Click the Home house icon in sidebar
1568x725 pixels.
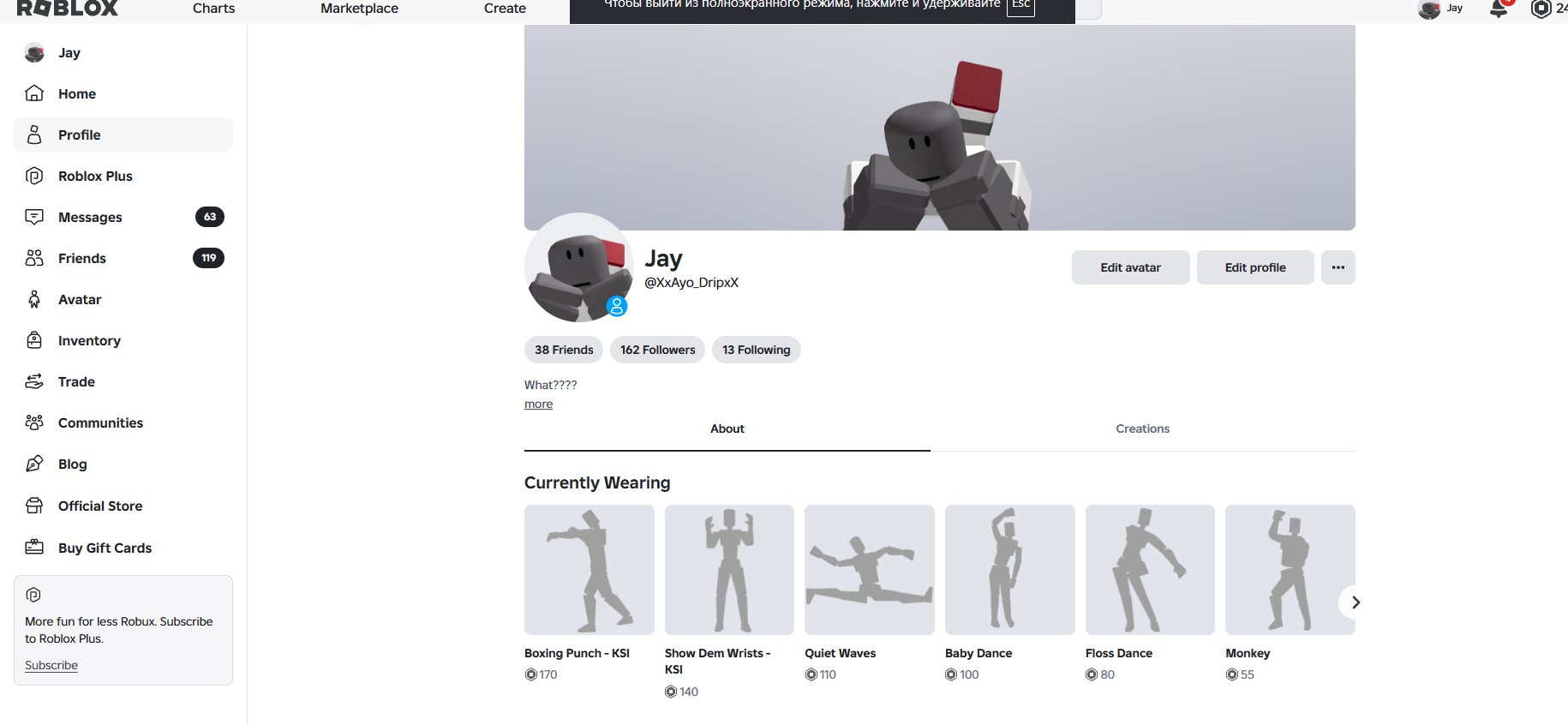[34, 93]
